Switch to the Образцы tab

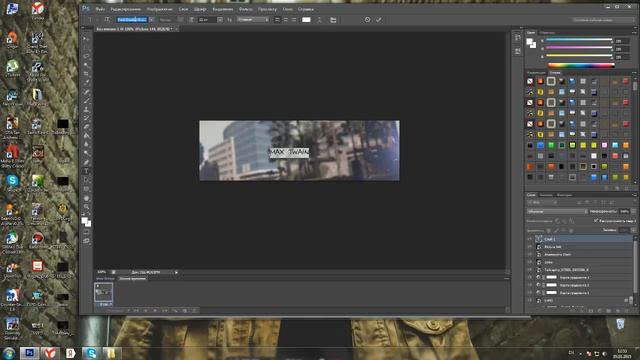[x=547, y=33]
